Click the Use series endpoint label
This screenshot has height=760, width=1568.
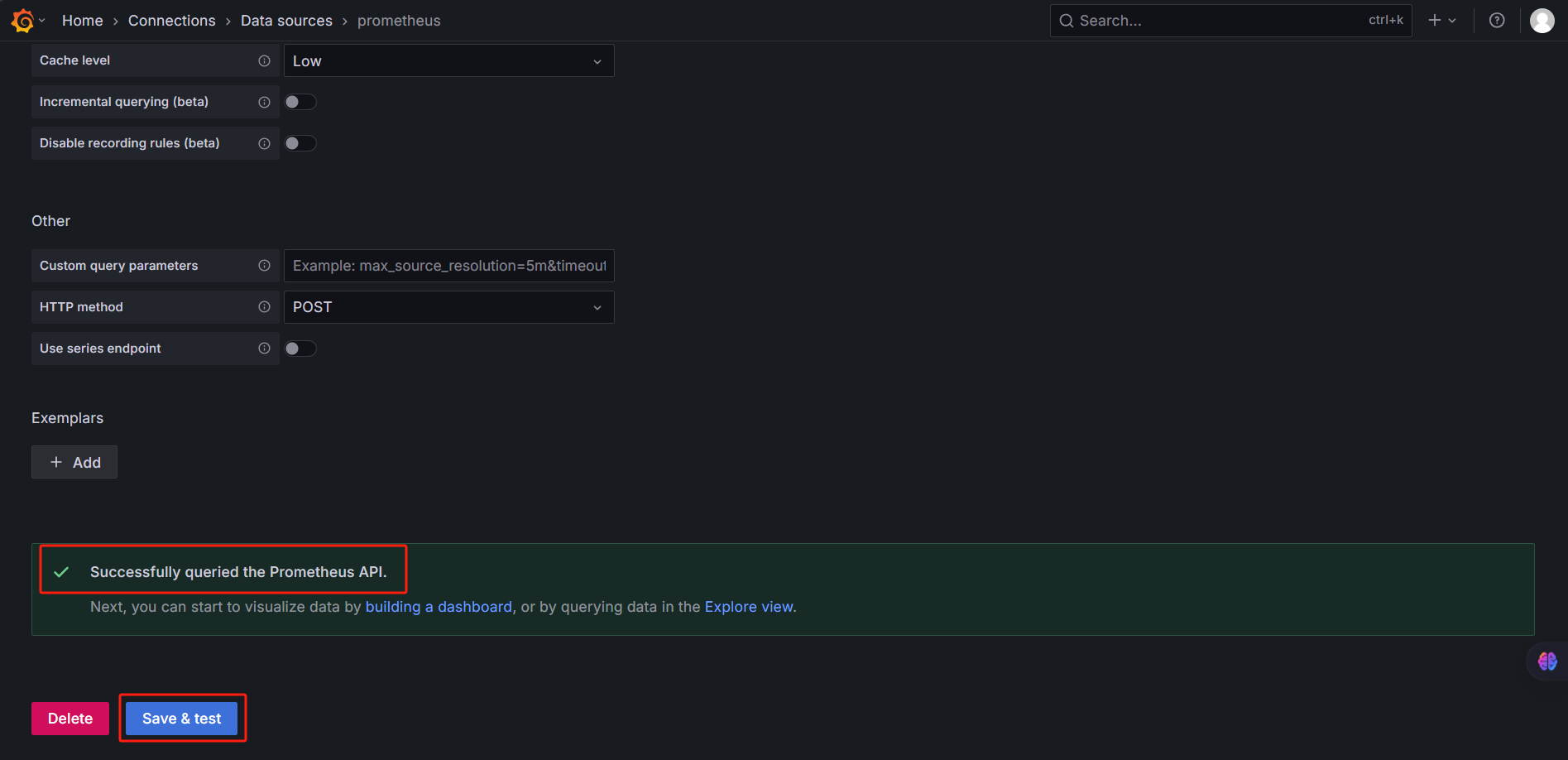point(100,349)
